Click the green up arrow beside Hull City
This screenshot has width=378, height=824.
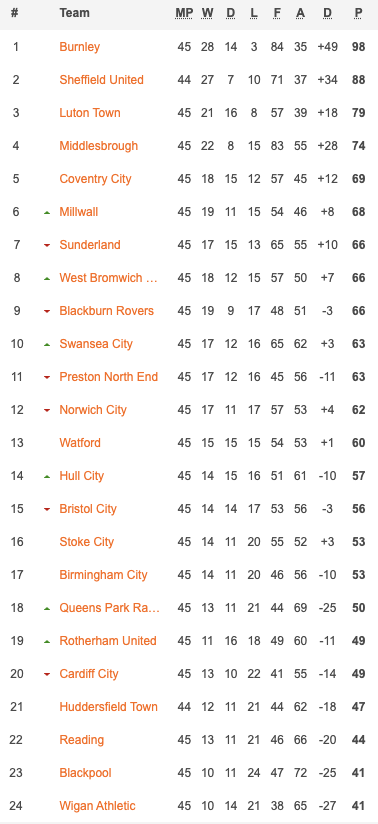pyautogui.click(x=47, y=477)
